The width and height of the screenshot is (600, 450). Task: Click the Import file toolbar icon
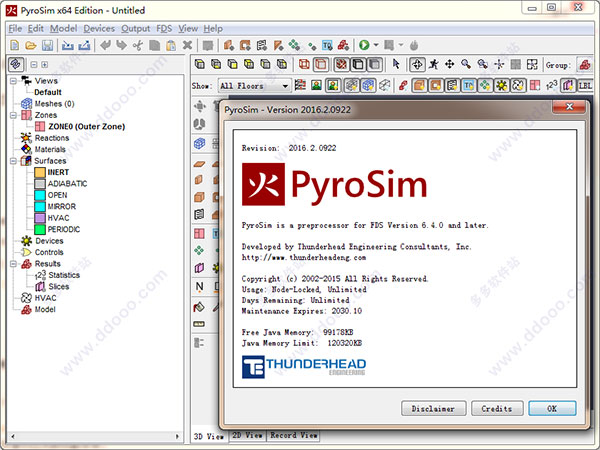[68, 46]
